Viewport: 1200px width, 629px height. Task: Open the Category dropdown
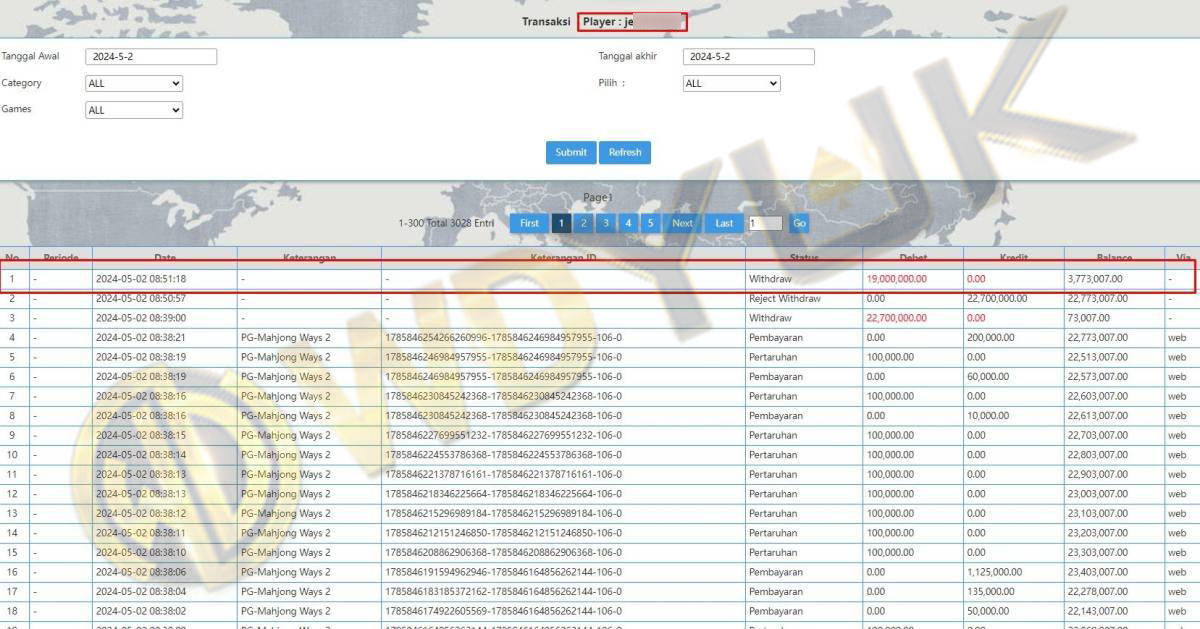click(x=134, y=84)
